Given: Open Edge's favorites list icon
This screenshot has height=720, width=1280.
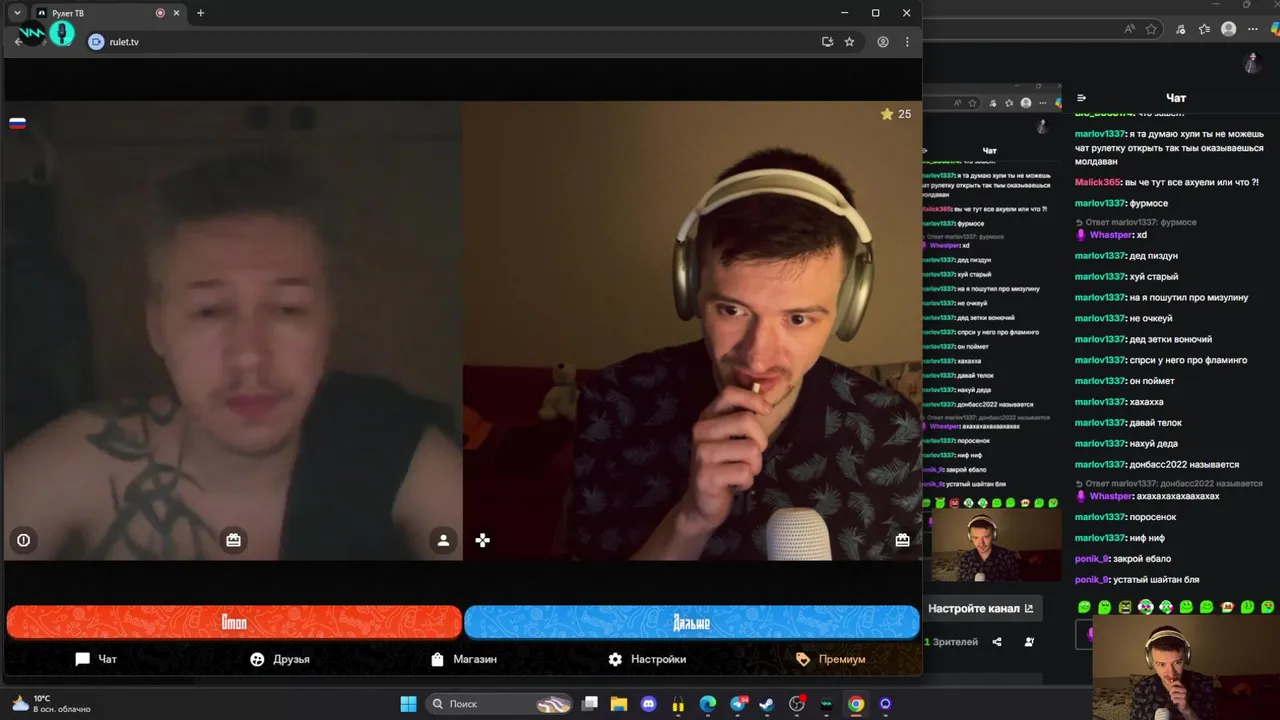Looking at the screenshot, I should pos(1204,29).
